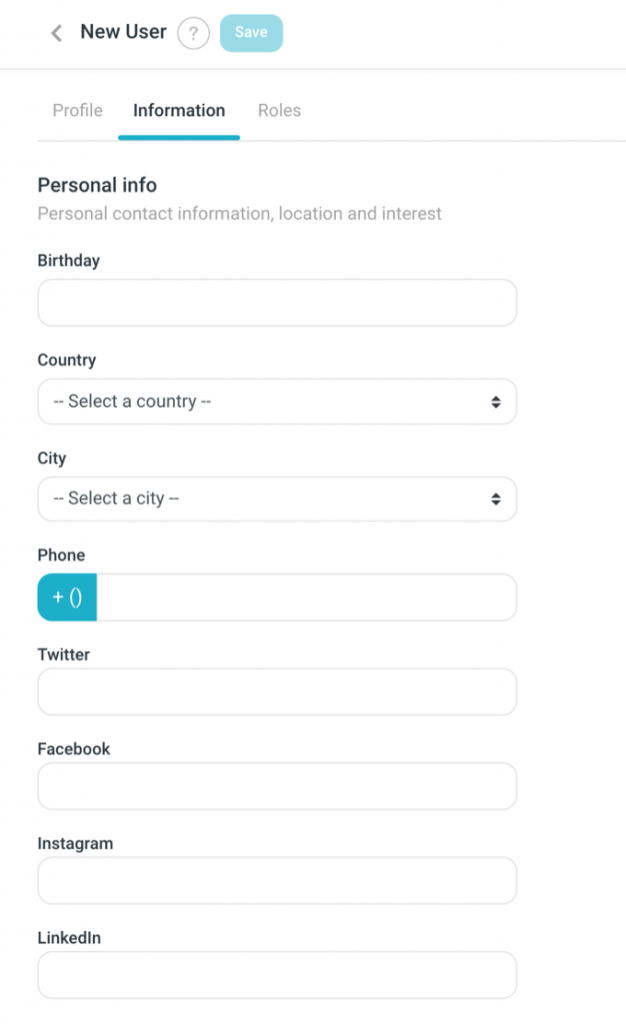The height and width of the screenshot is (1024, 626).
Task: Click the back arrow icon
Action: pos(57,33)
